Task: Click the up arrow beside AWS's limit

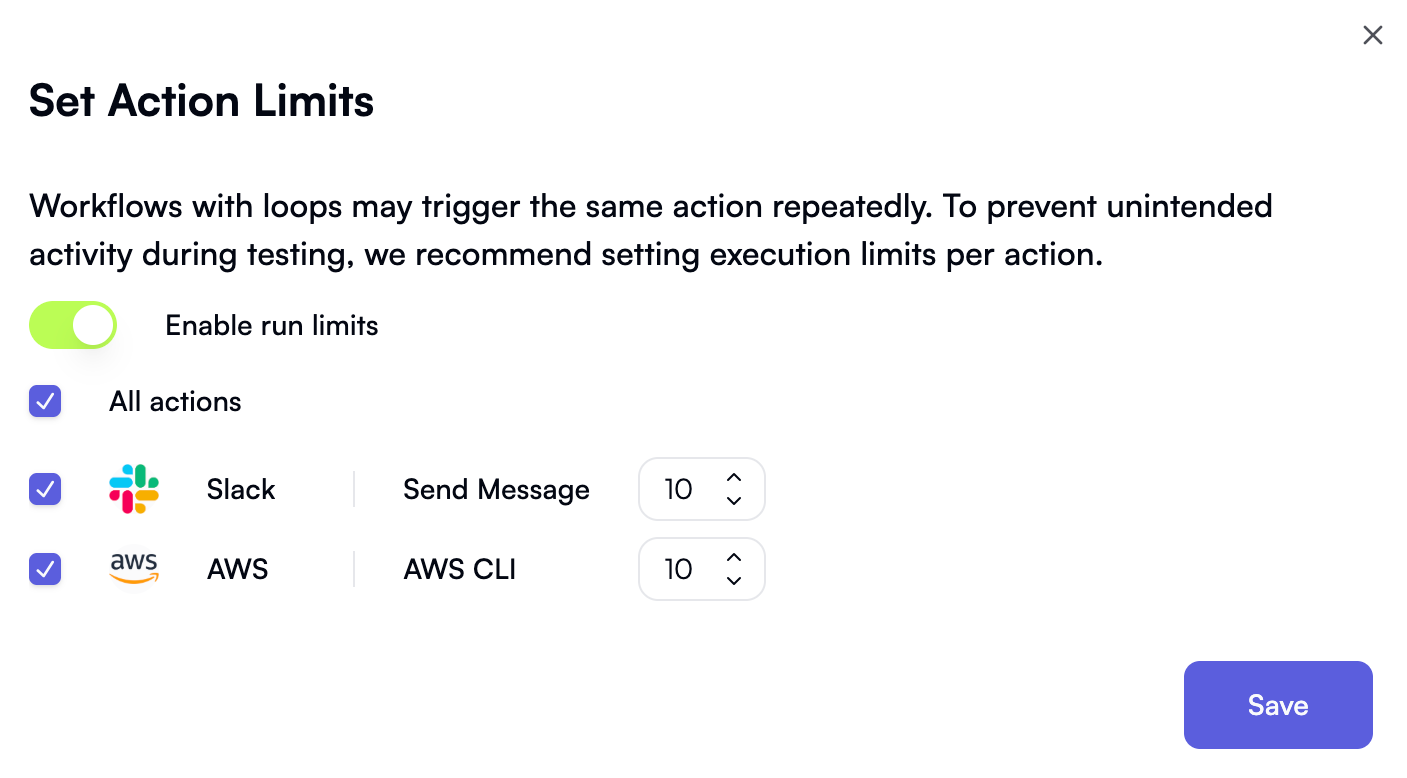Action: pos(733,558)
